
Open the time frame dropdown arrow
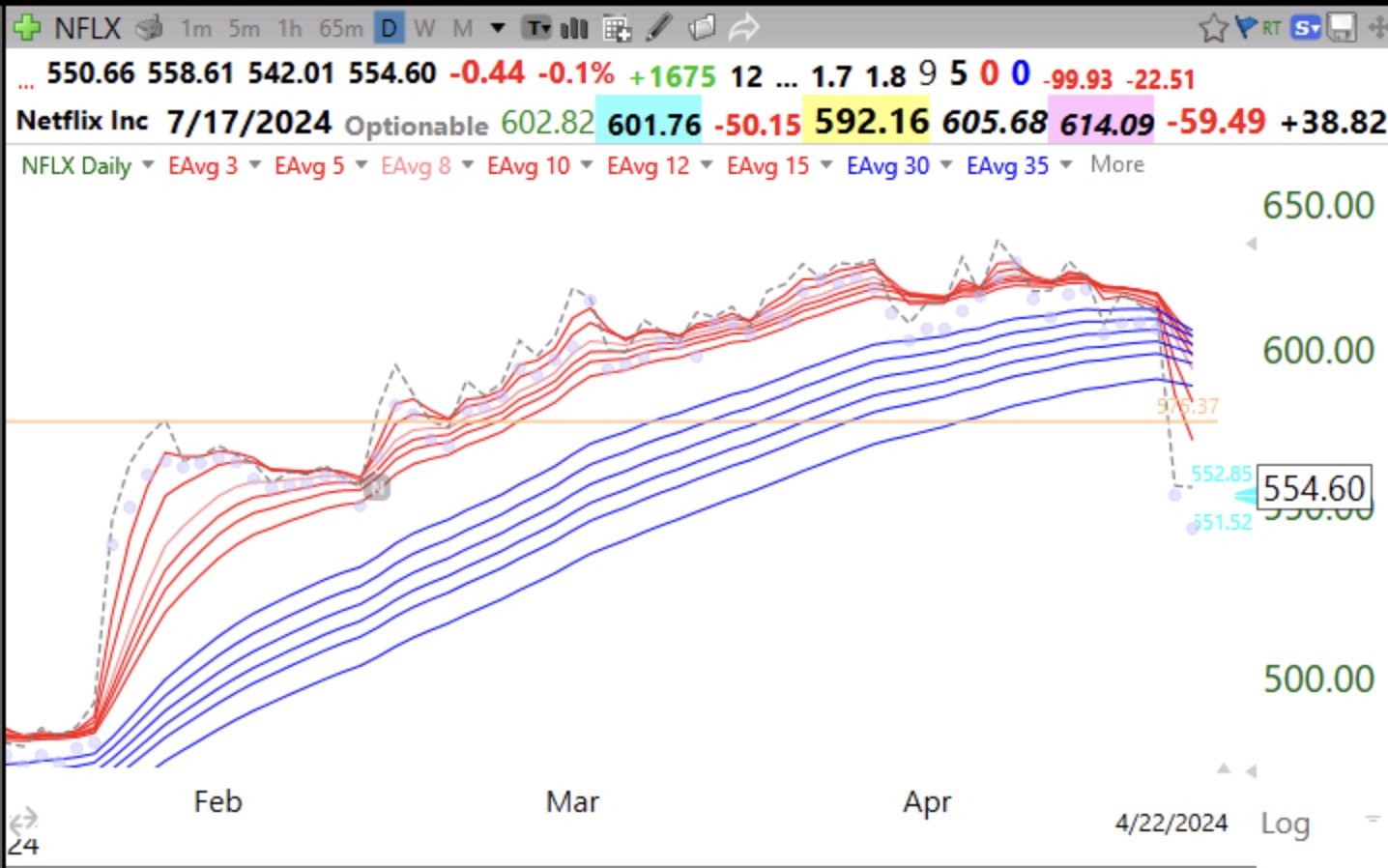pyautogui.click(x=498, y=28)
